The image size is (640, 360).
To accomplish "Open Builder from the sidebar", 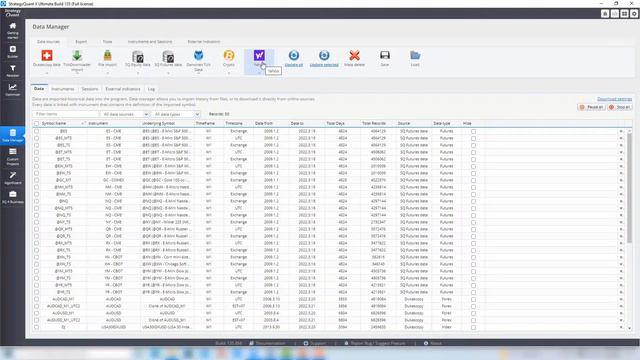I will tap(13, 51).
